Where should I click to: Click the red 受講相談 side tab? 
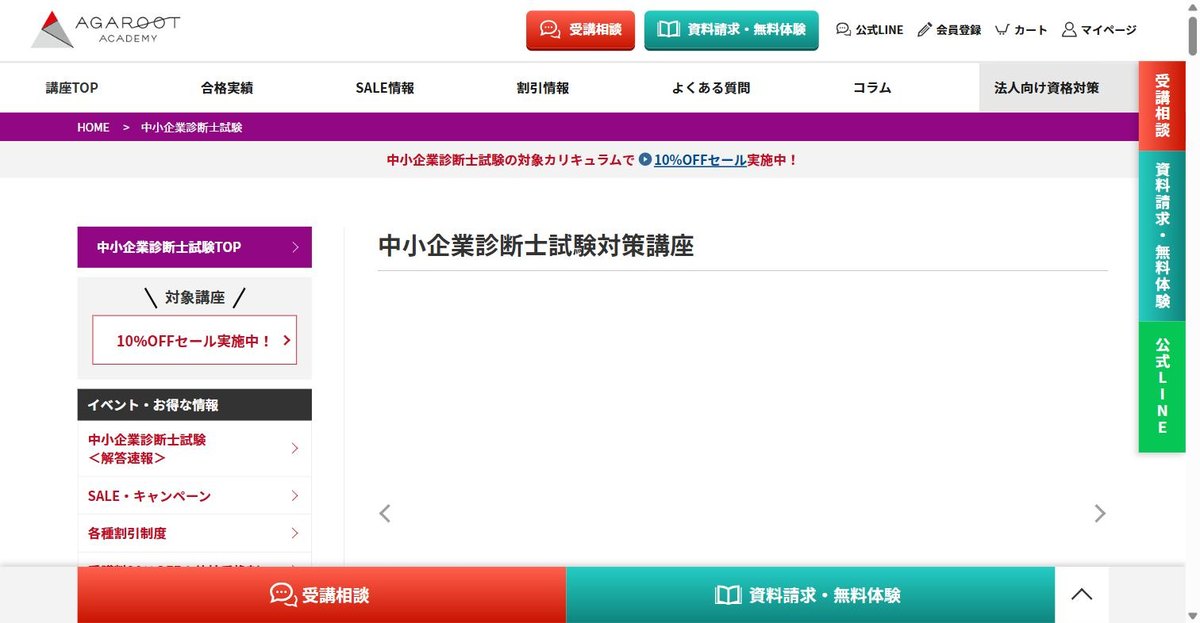coord(1162,105)
